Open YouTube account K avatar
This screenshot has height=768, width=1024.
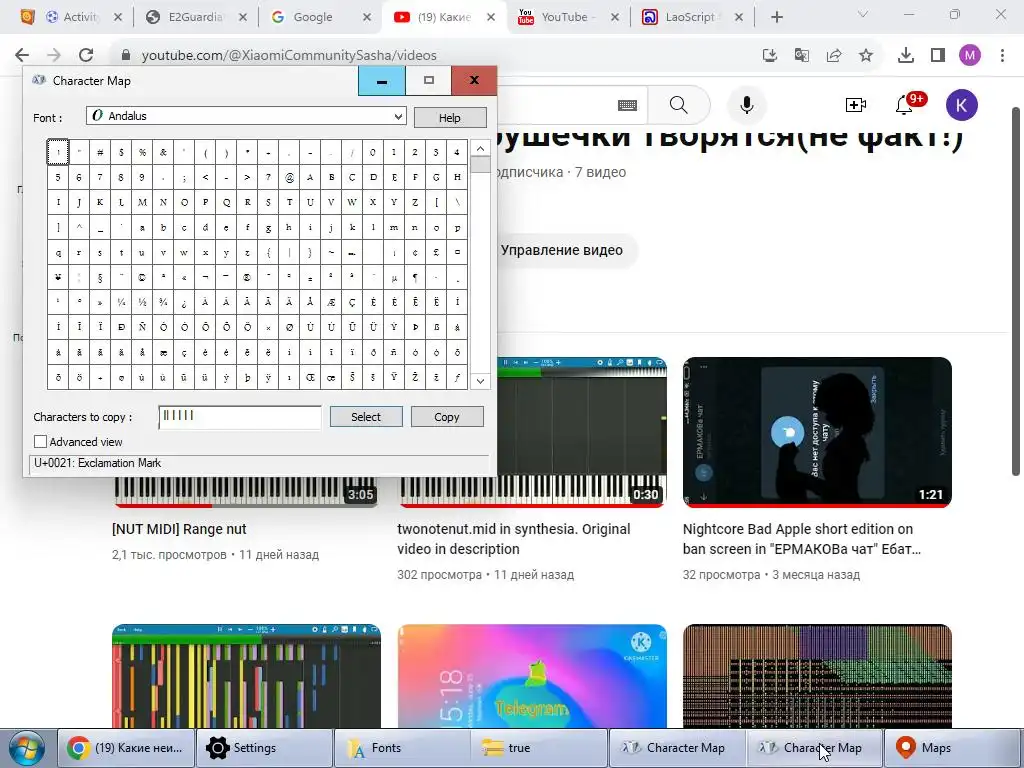click(961, 105)
